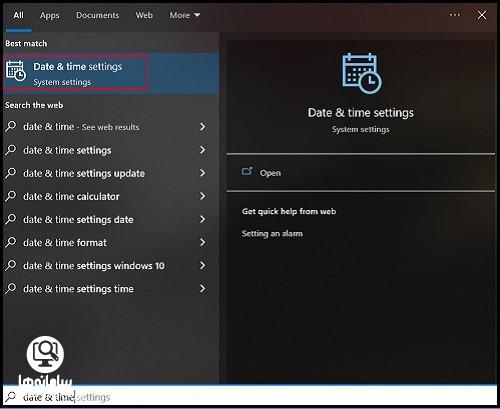Click the Open launch icon
Screen dimensions: 500x409
(247, 171)
